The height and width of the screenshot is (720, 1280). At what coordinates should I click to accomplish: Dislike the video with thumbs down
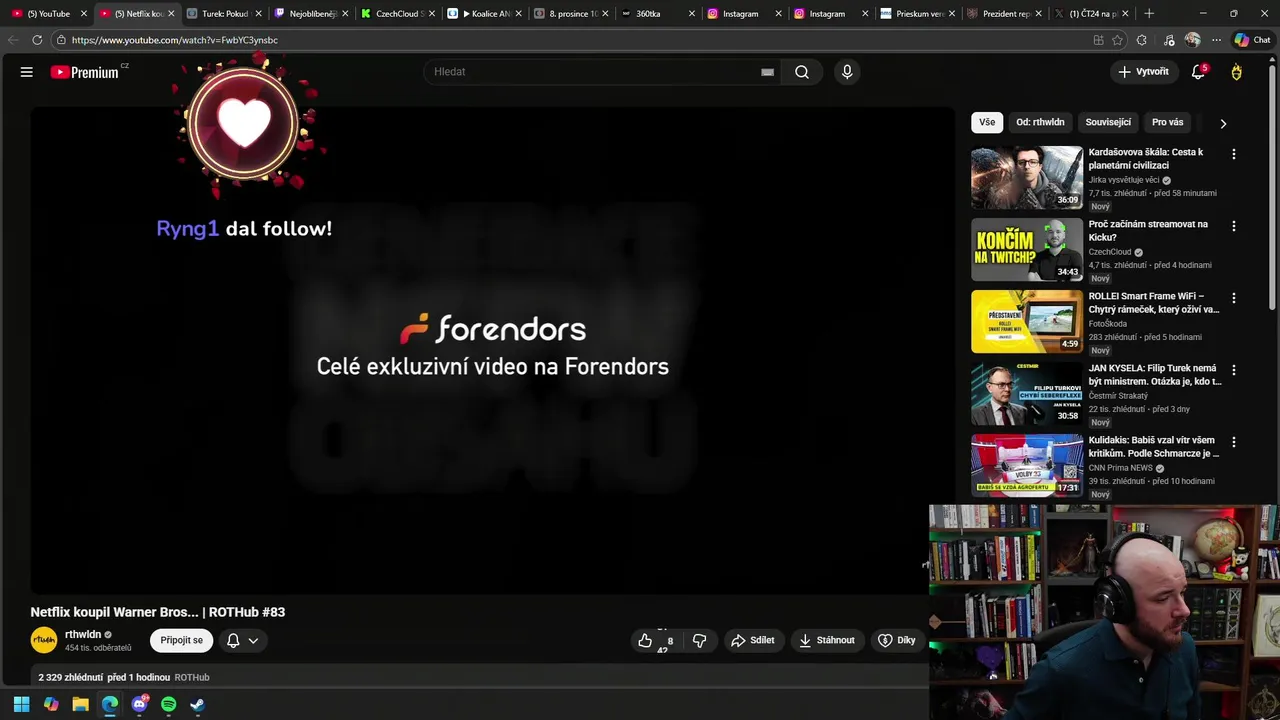(700, 640)
